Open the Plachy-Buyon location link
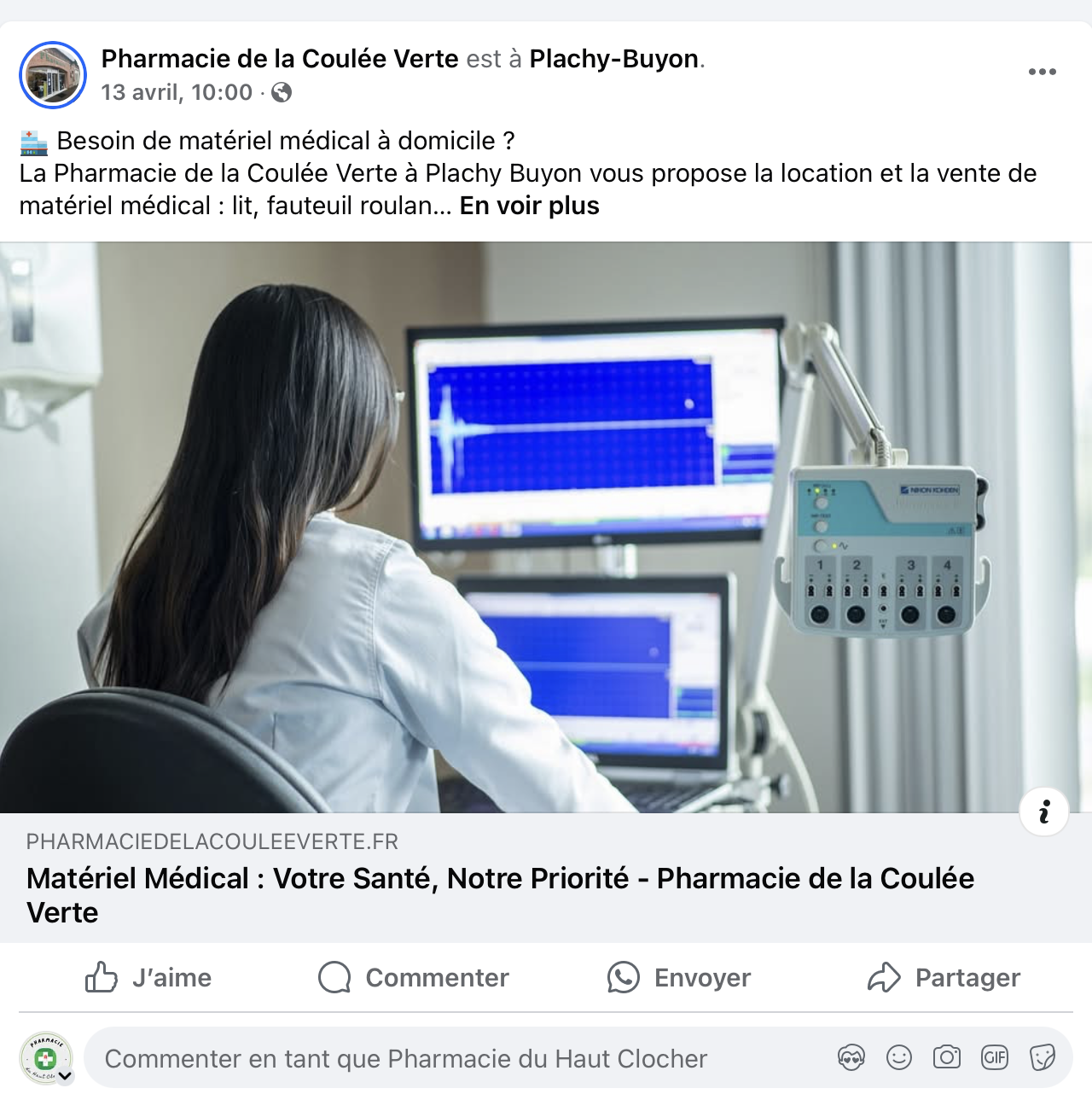 (x=614, y=59)
